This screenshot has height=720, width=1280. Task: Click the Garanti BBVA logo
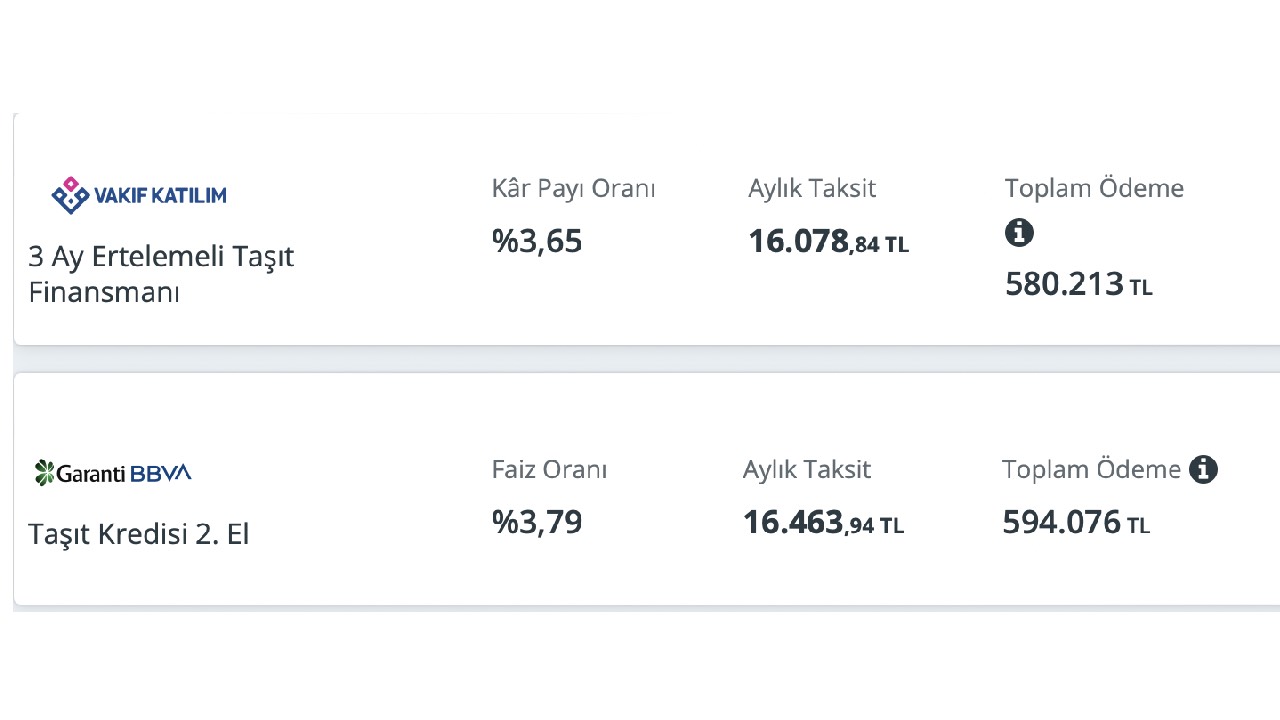(x=113, y=473)
